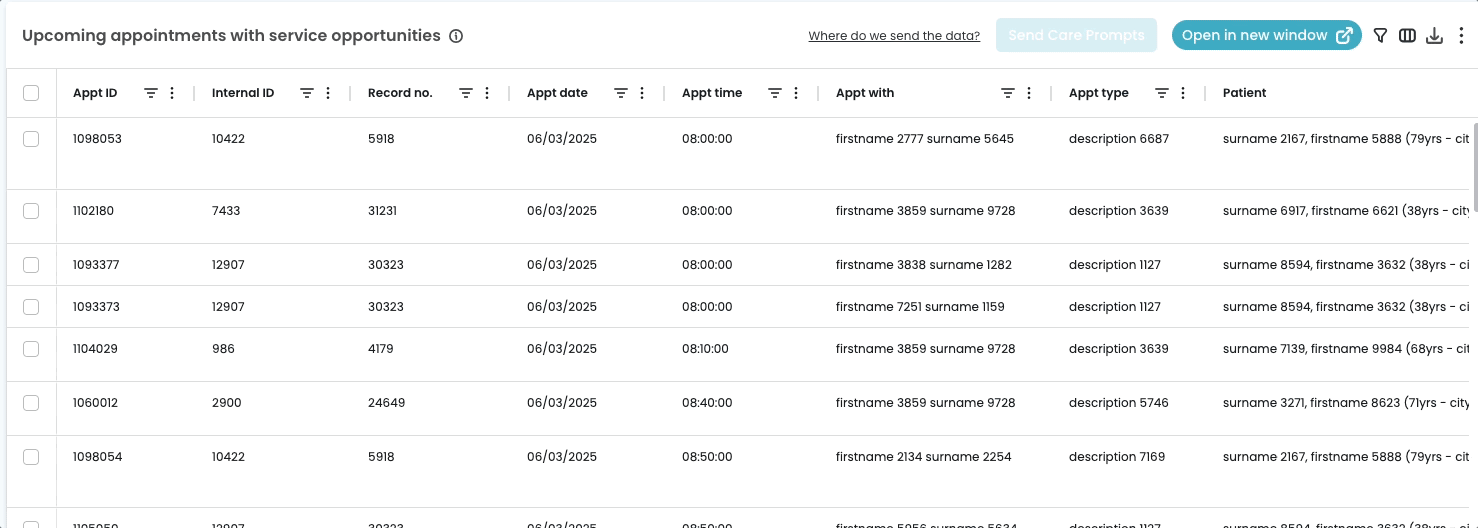Open the Internal ID column options menu
This screenshot has width=1478, height=528.
(x=328, y=93)
